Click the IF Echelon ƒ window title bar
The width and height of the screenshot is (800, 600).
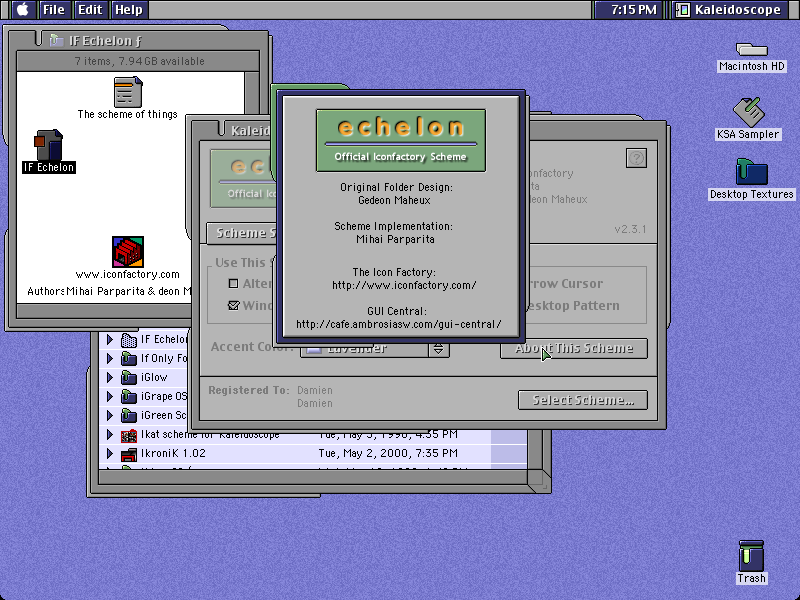click(x=139, y=40)
